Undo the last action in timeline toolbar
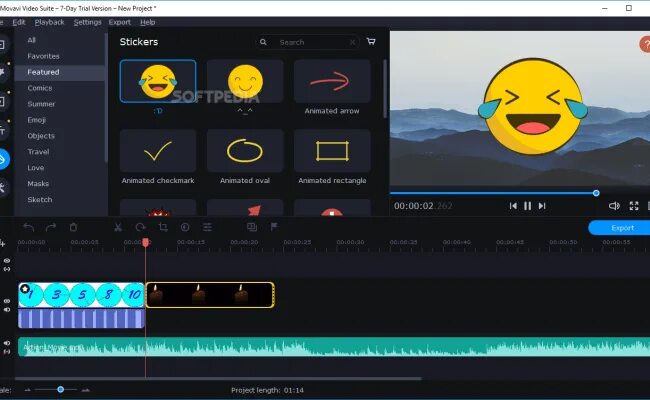Viewport: 650px width, 400px height. [29, 227]
